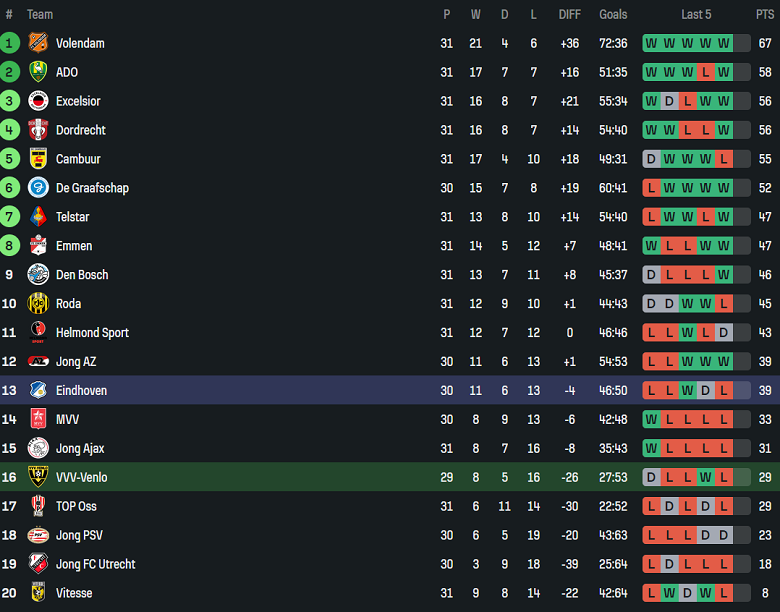The width and height of the screenshot is (780, 612).
Task: Sort table by PTS column header
Action: coord(765,14)
